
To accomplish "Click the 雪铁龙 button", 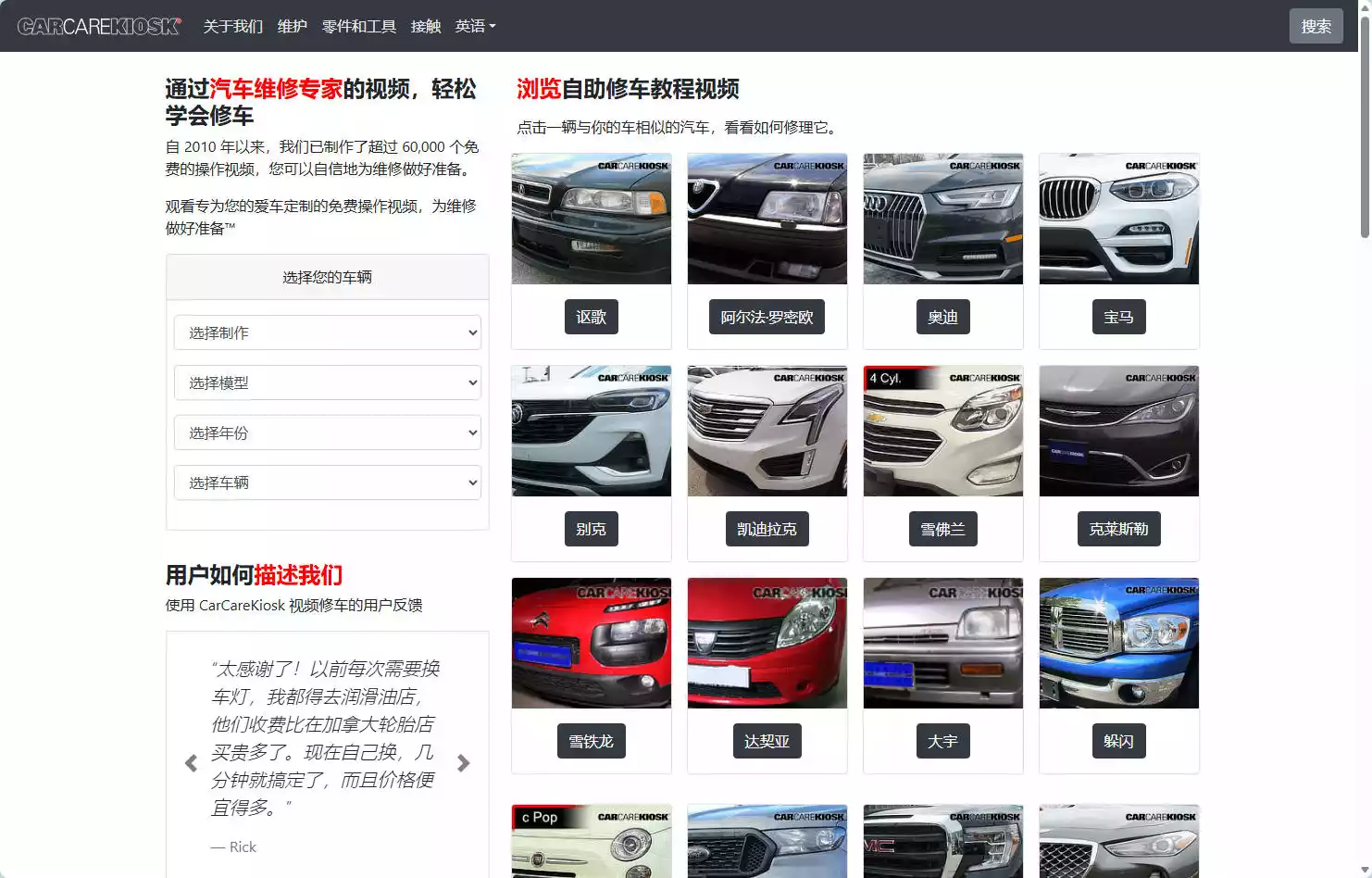I will pos(591,741).
